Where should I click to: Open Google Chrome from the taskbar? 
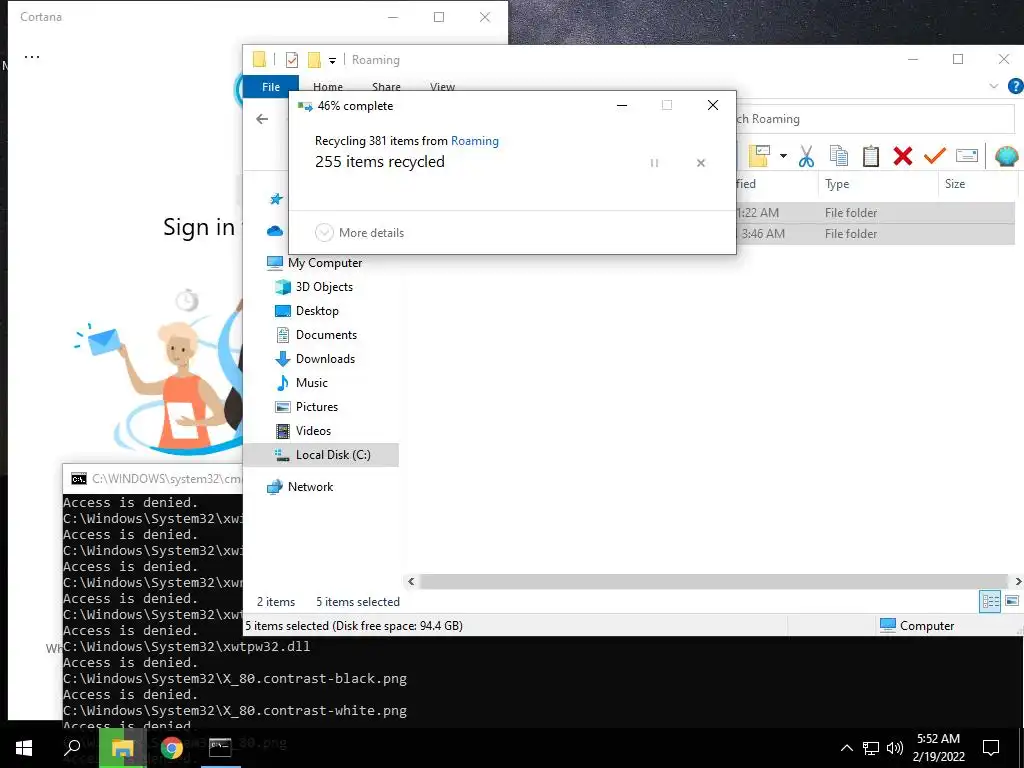click(171, 748)
